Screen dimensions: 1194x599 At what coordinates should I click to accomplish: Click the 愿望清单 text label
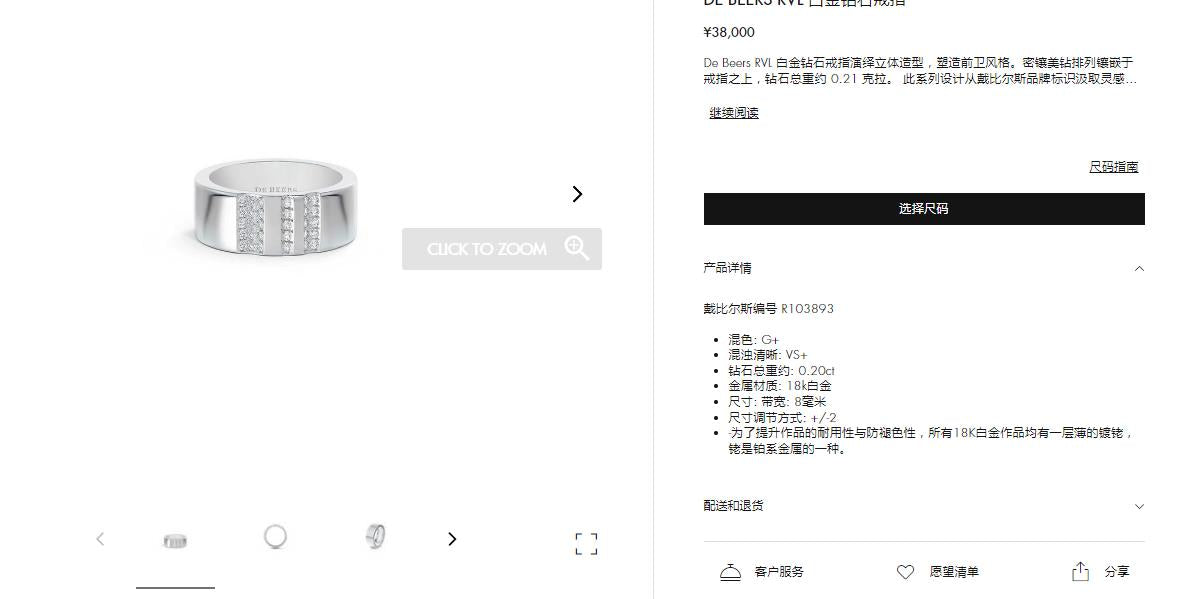pos(954,572)
